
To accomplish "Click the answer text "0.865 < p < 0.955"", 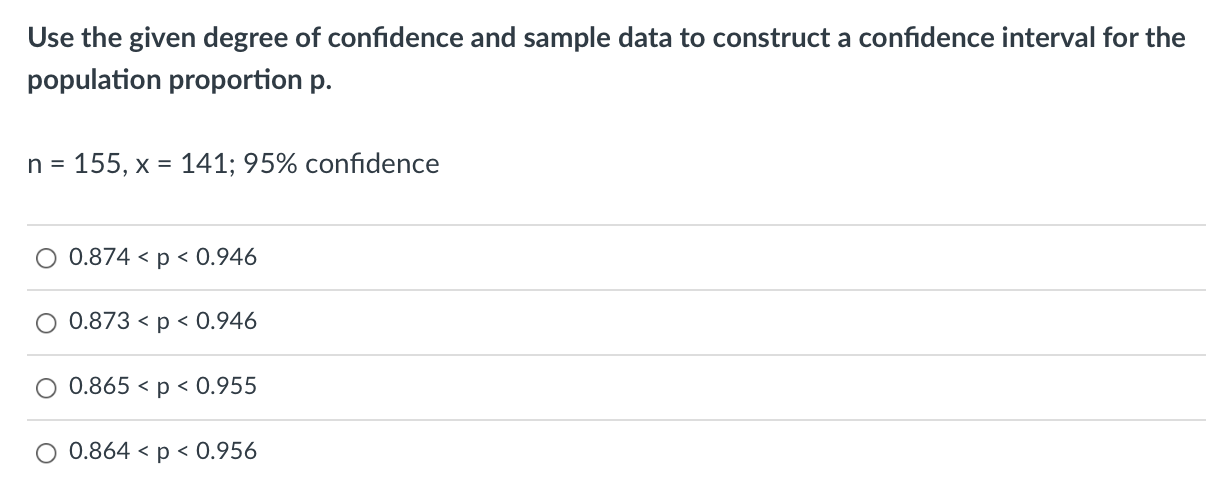I will tap(163, 386).
